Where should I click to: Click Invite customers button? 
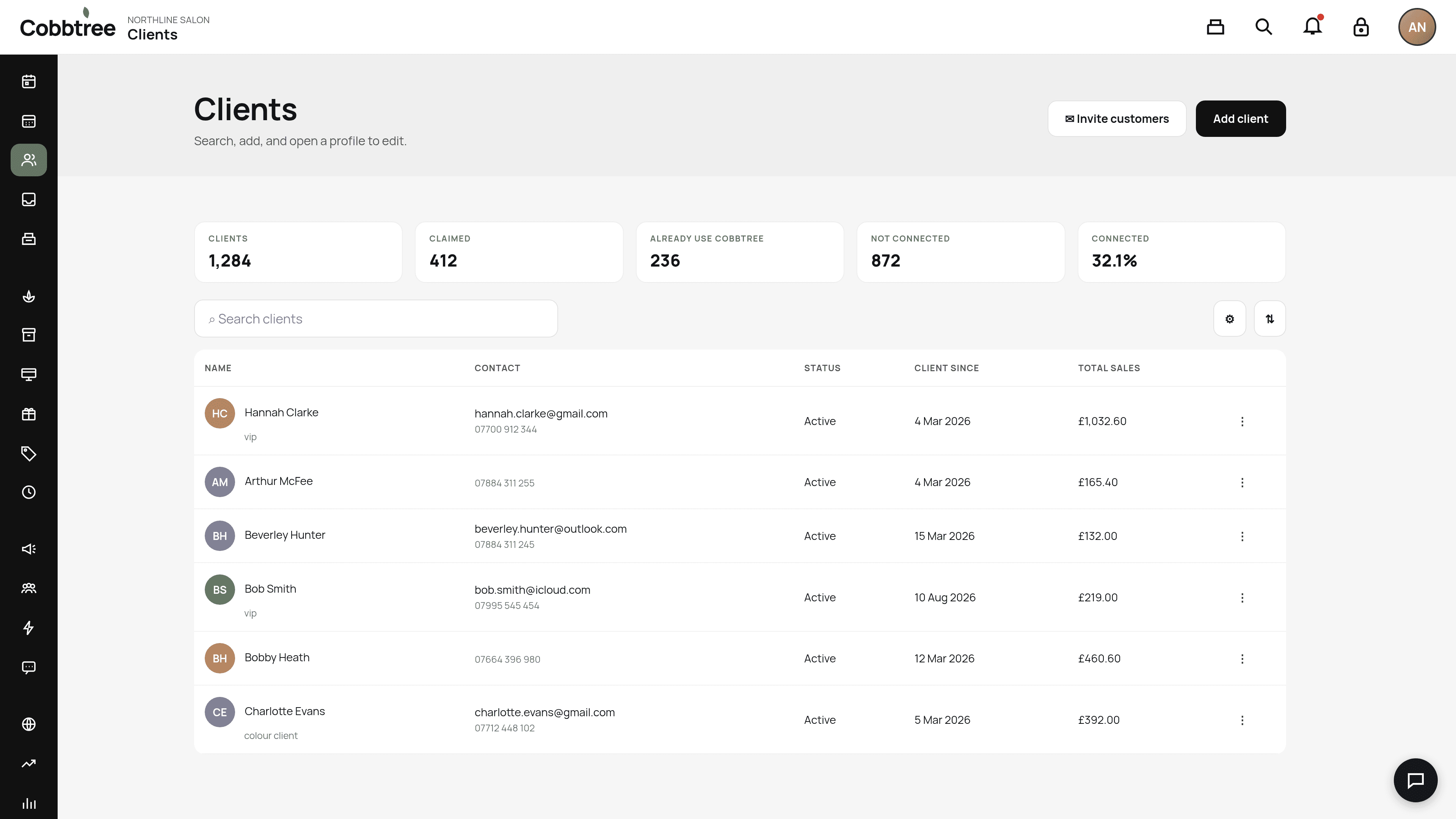[x=1117, y=119]
